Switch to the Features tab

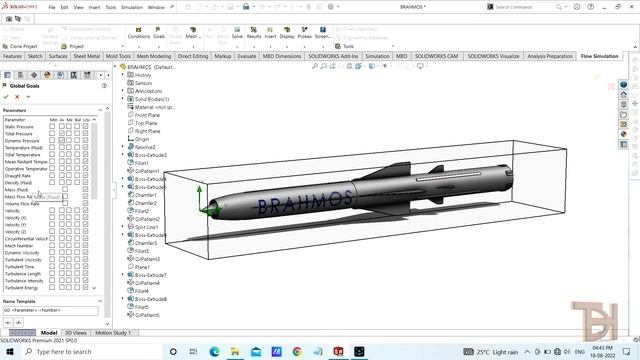[12, 56]
